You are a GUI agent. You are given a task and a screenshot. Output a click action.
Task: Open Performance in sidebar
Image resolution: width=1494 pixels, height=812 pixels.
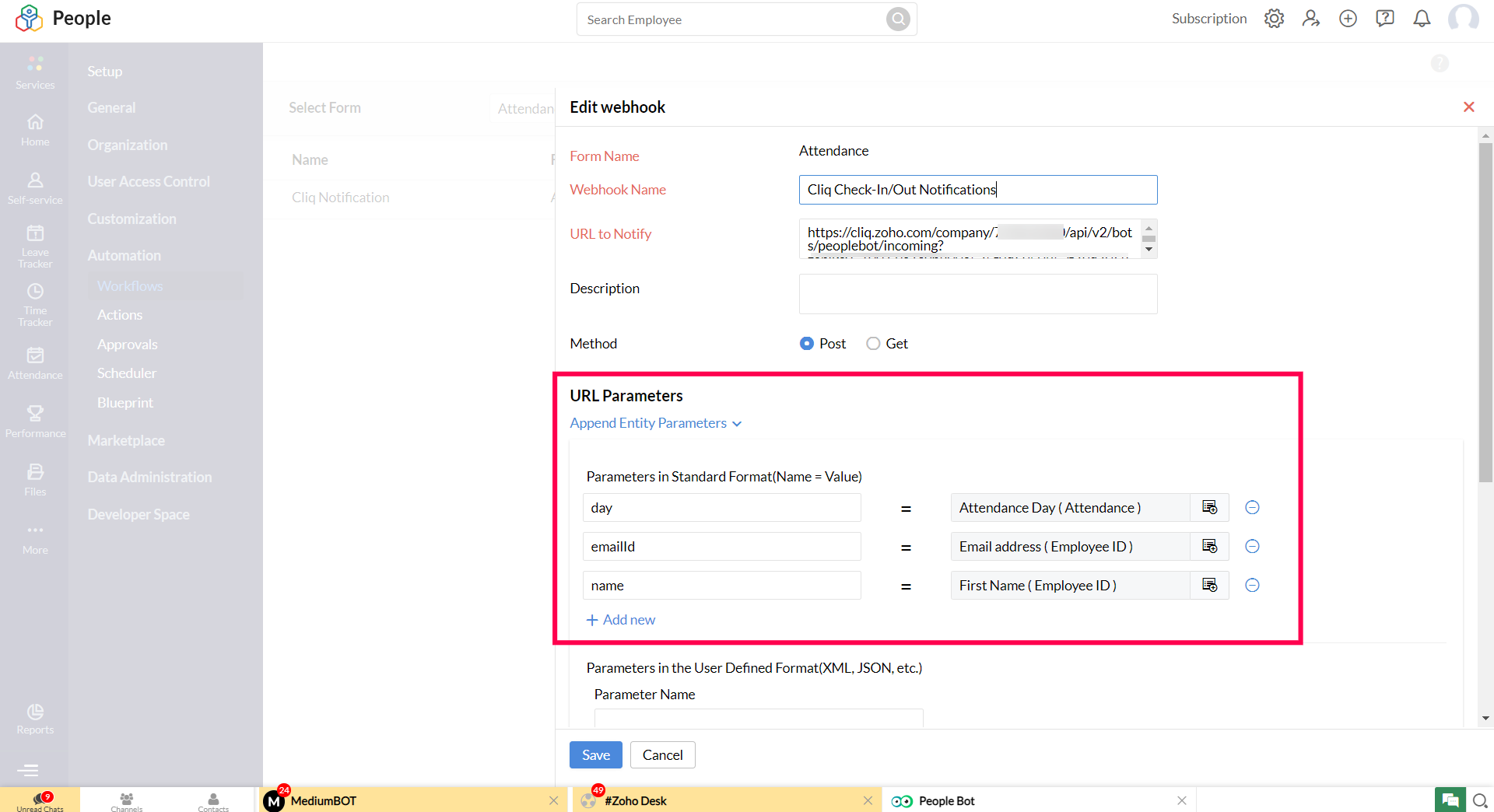35,422
